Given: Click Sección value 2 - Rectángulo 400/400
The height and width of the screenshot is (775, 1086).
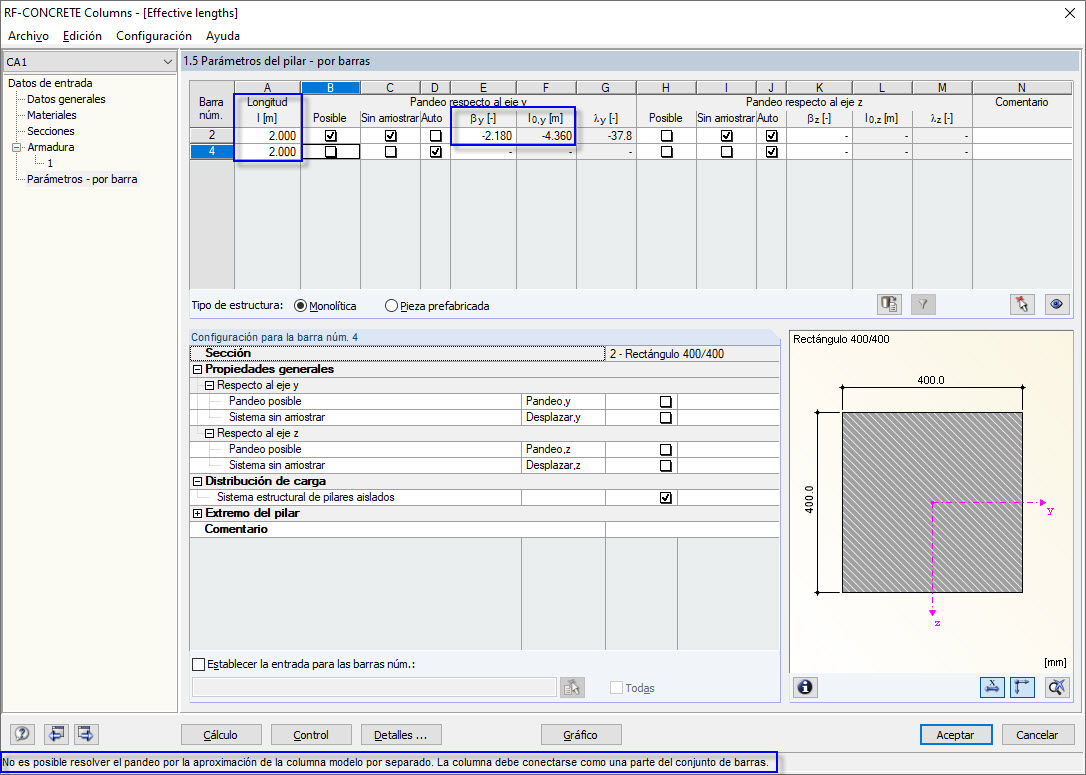Looking at the screenshot, I should click(x=692, y=354).
